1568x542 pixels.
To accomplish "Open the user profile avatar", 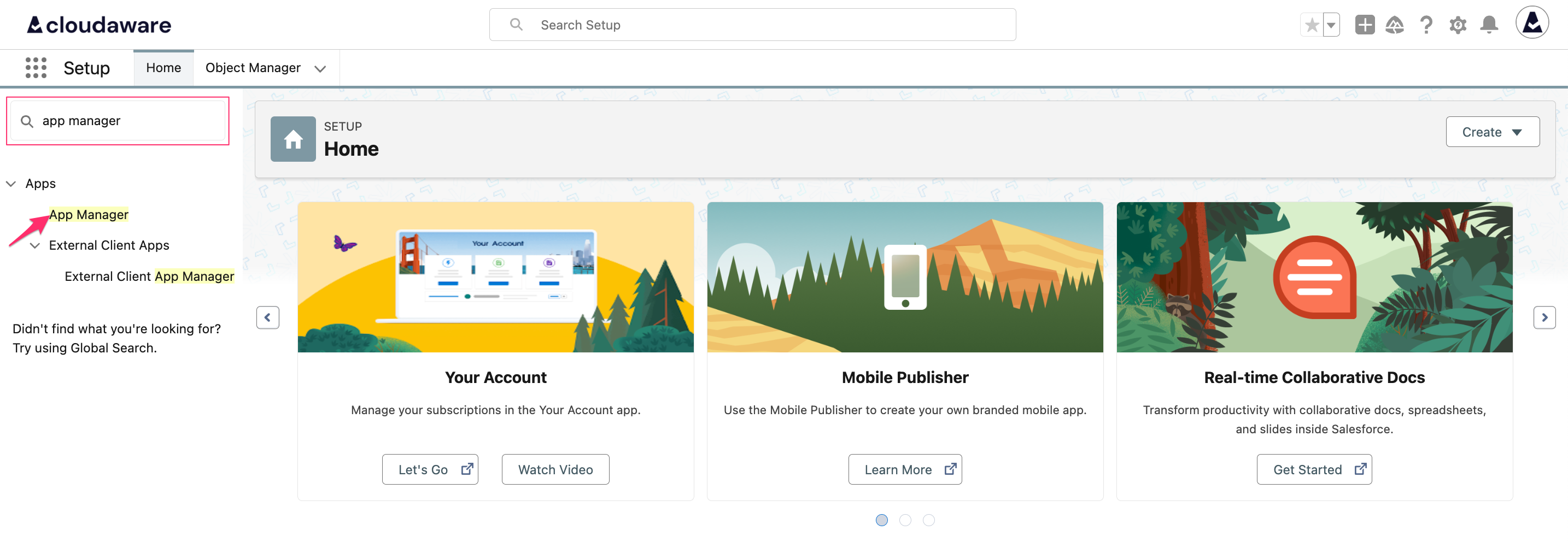I will click(1531, 22).
